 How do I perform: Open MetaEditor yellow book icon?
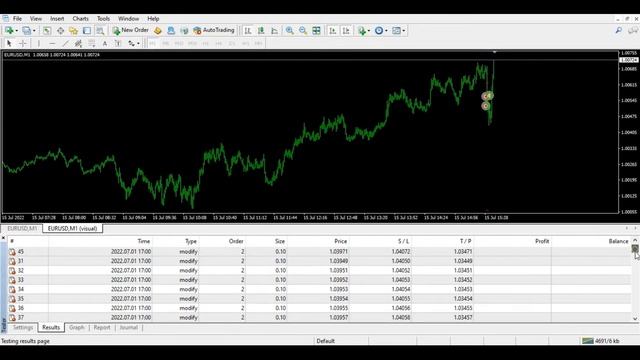click(158, 31)
